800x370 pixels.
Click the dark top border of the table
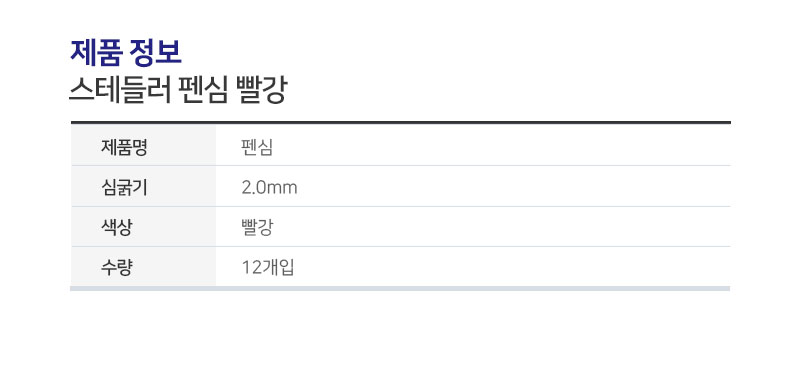click(x=401, y=122)
